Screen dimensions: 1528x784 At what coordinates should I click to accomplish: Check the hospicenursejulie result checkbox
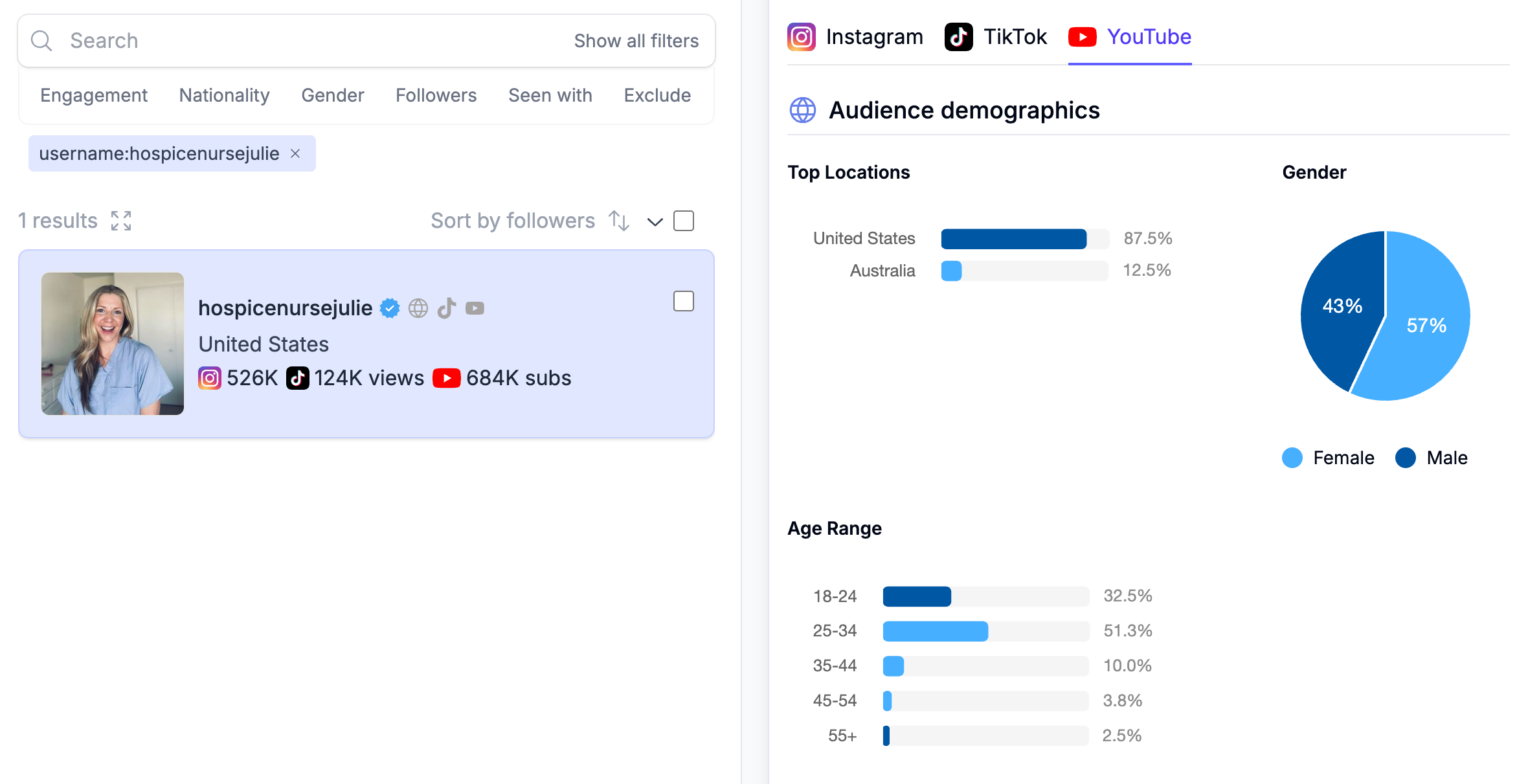[684, 301]
